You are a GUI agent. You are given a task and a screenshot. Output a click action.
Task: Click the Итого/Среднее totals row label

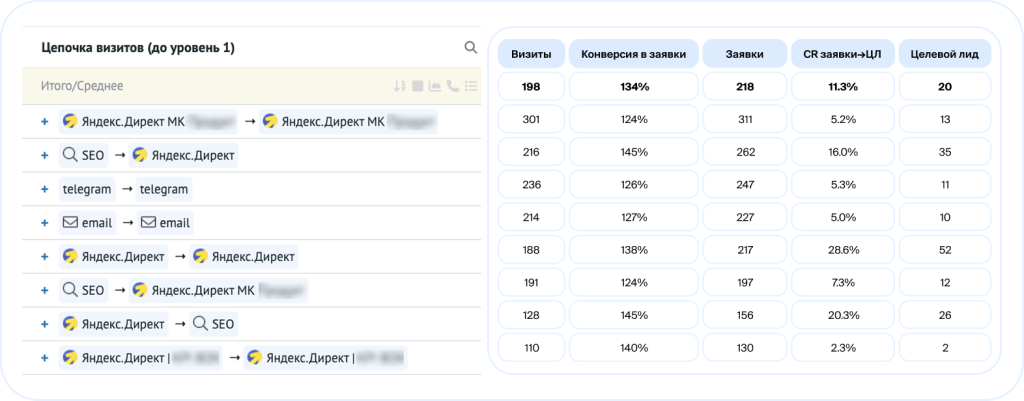pyautogui.click(x=83, y=86)
